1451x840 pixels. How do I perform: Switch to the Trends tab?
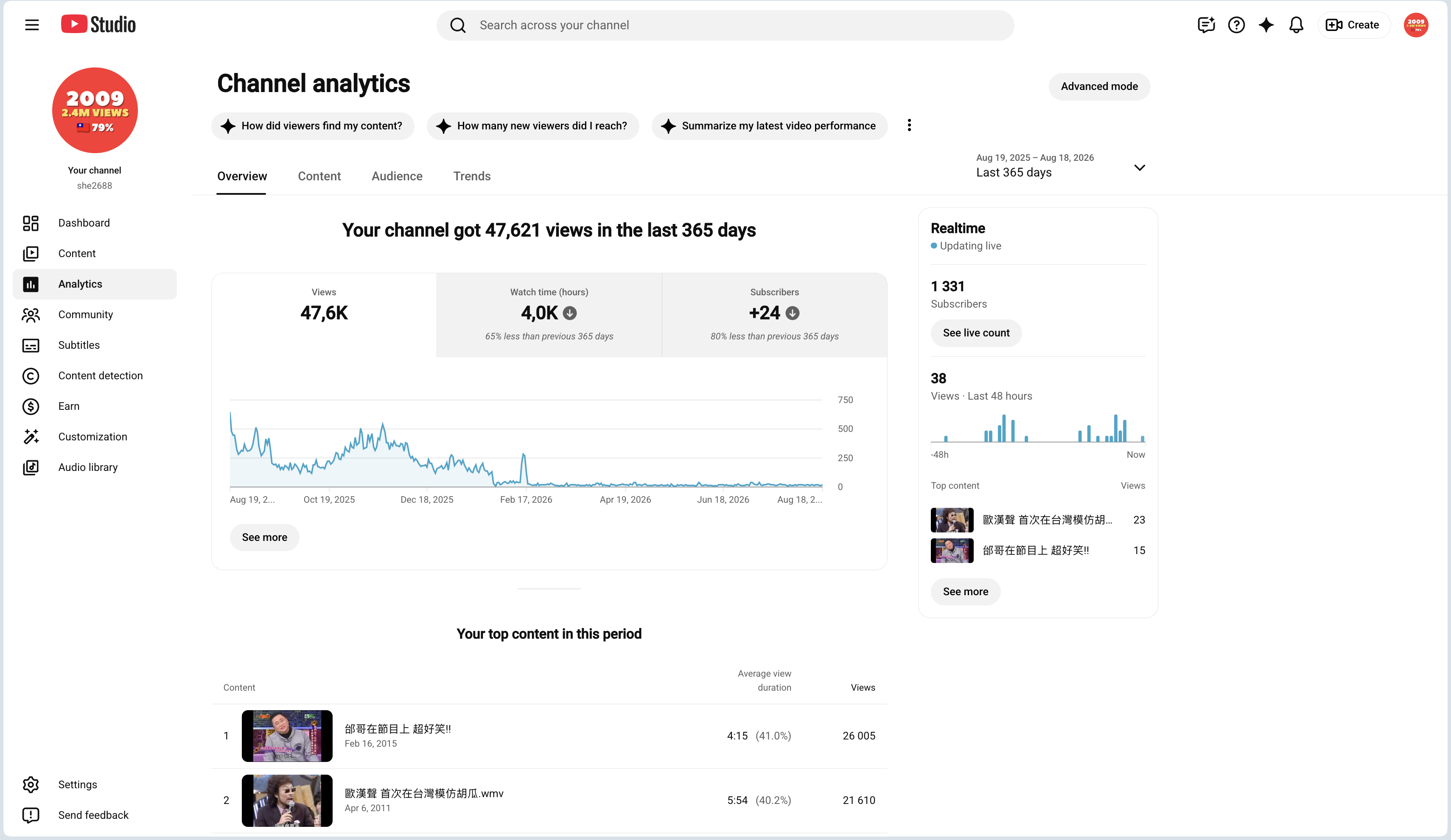(x=472, y=176)
